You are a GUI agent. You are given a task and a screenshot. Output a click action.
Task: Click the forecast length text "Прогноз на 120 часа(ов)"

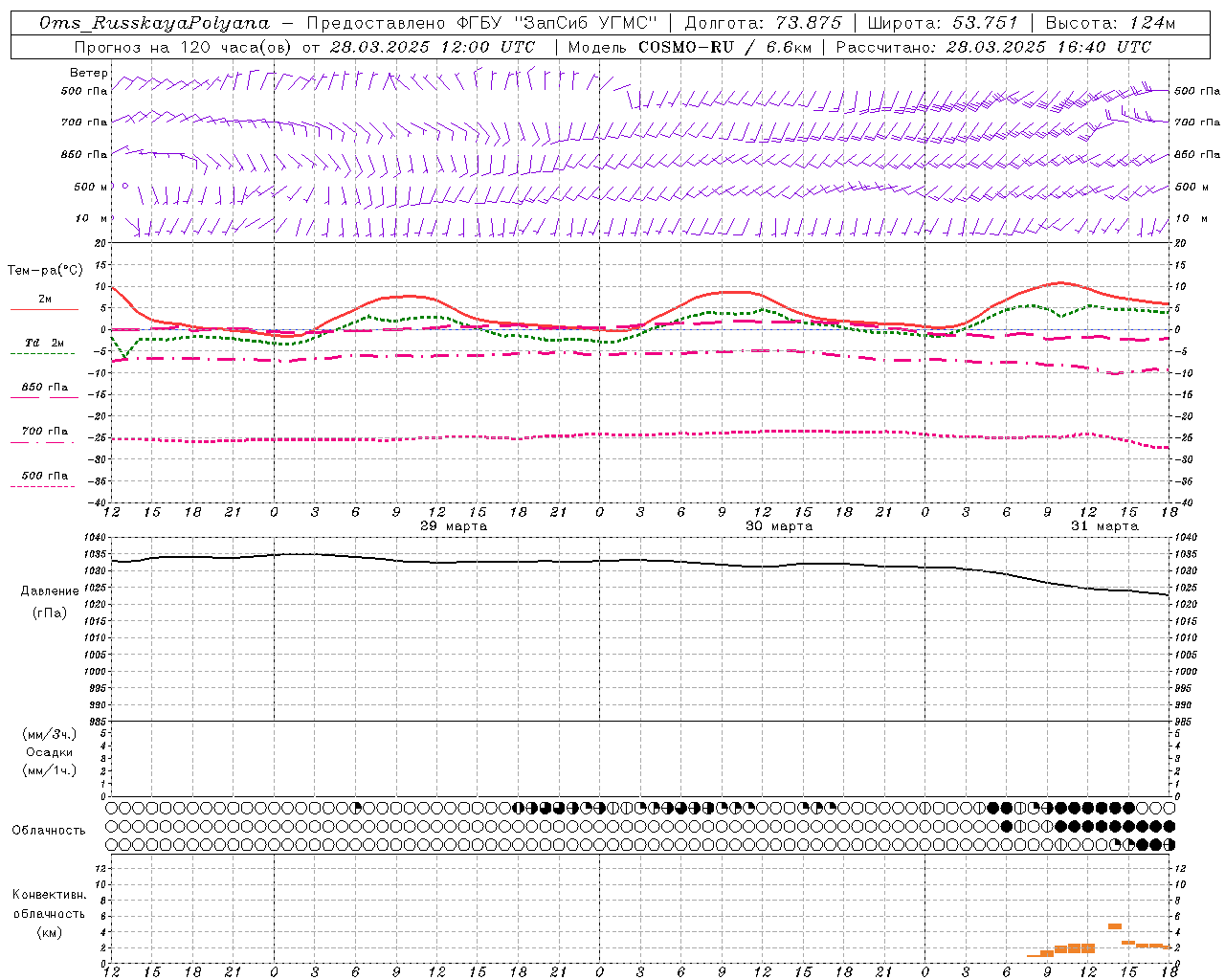pos(184,47)
